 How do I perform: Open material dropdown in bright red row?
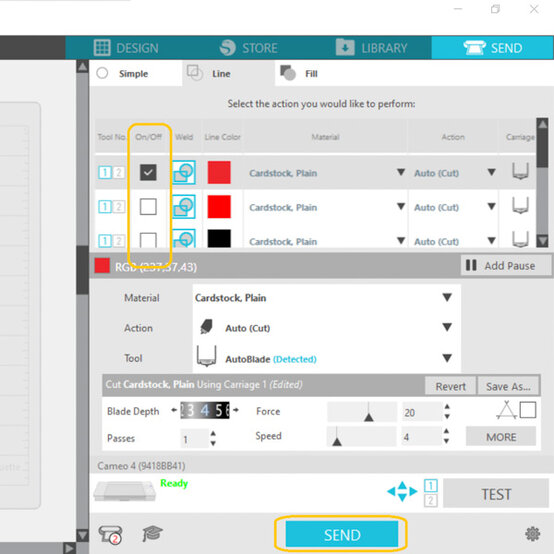[x=401, y=206]
